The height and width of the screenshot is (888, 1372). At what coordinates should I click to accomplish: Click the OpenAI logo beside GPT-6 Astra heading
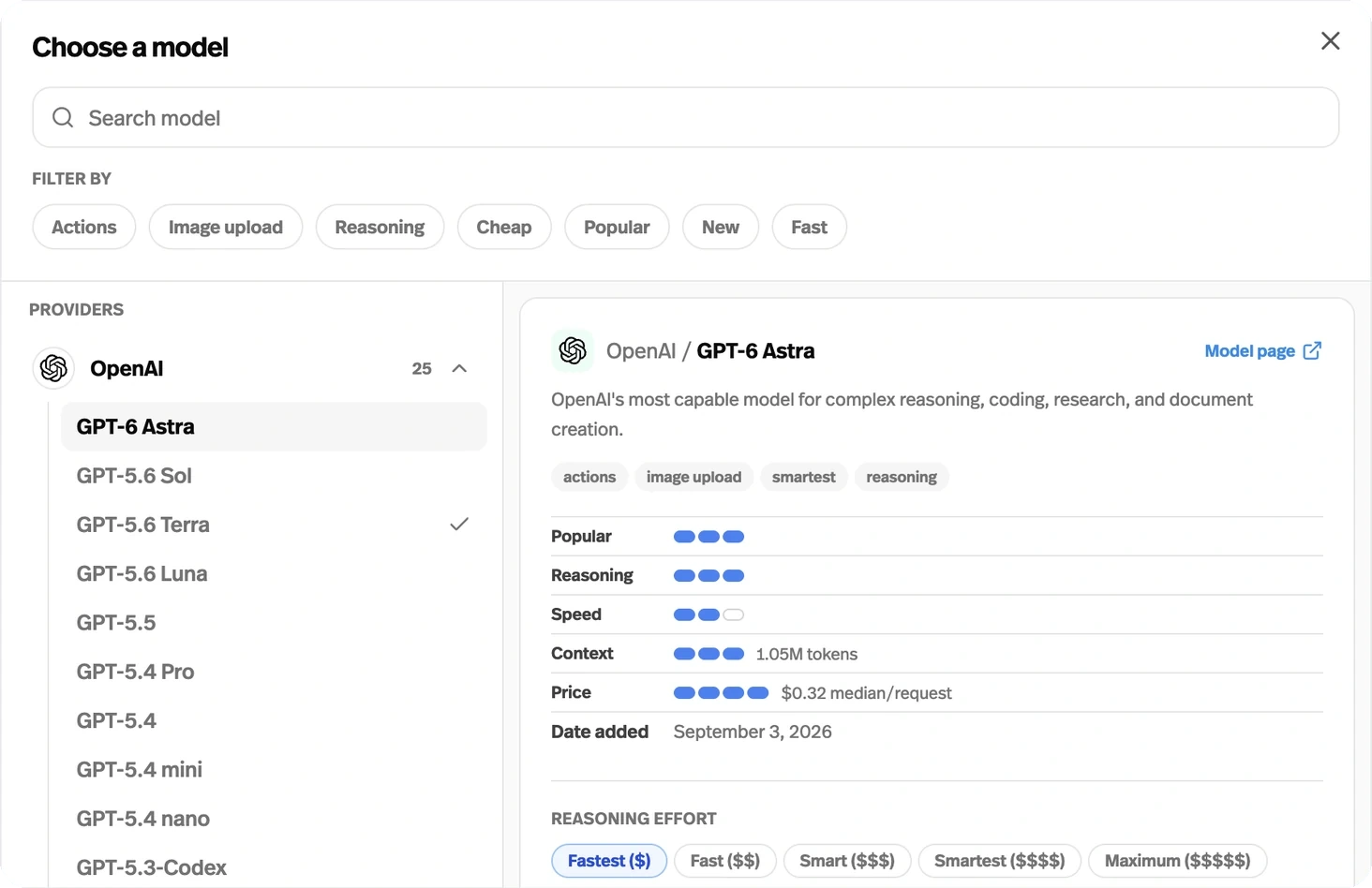point(573,350)
